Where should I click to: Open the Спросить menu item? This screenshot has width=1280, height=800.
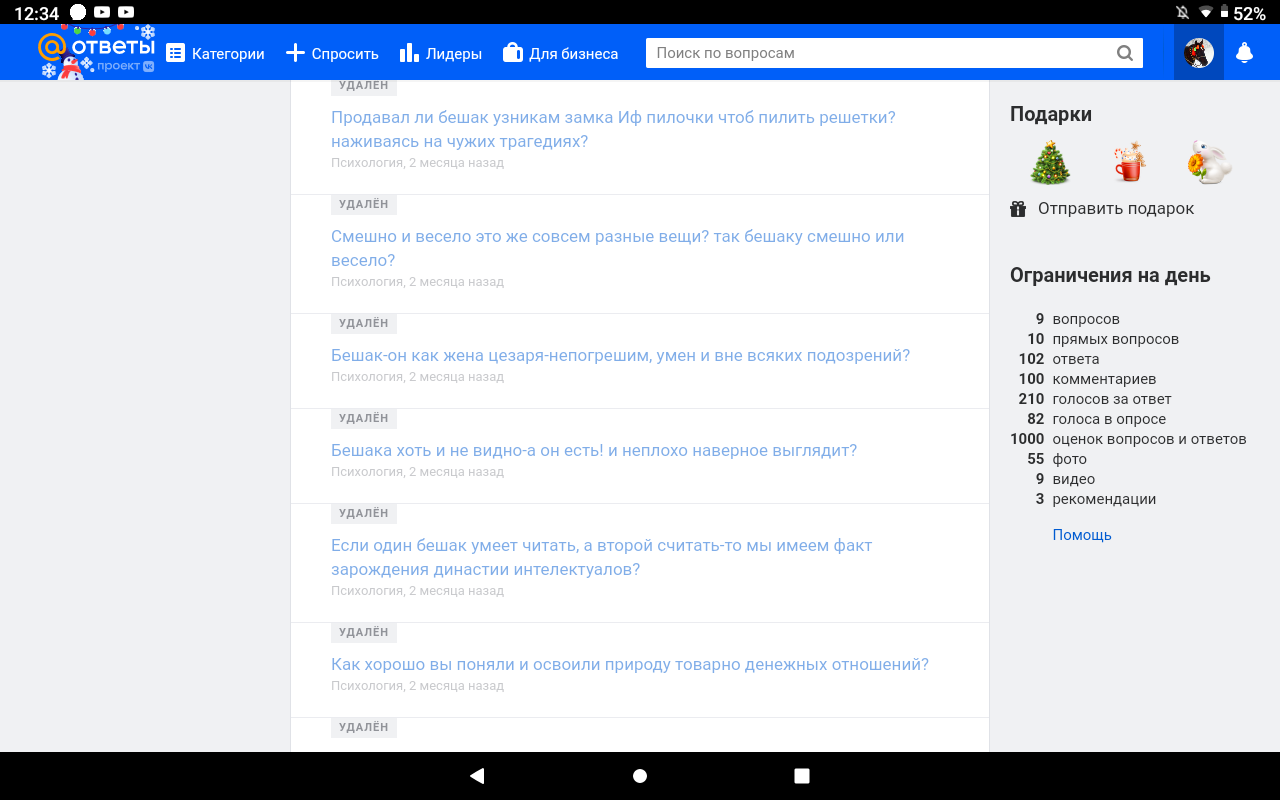[332, 53]
